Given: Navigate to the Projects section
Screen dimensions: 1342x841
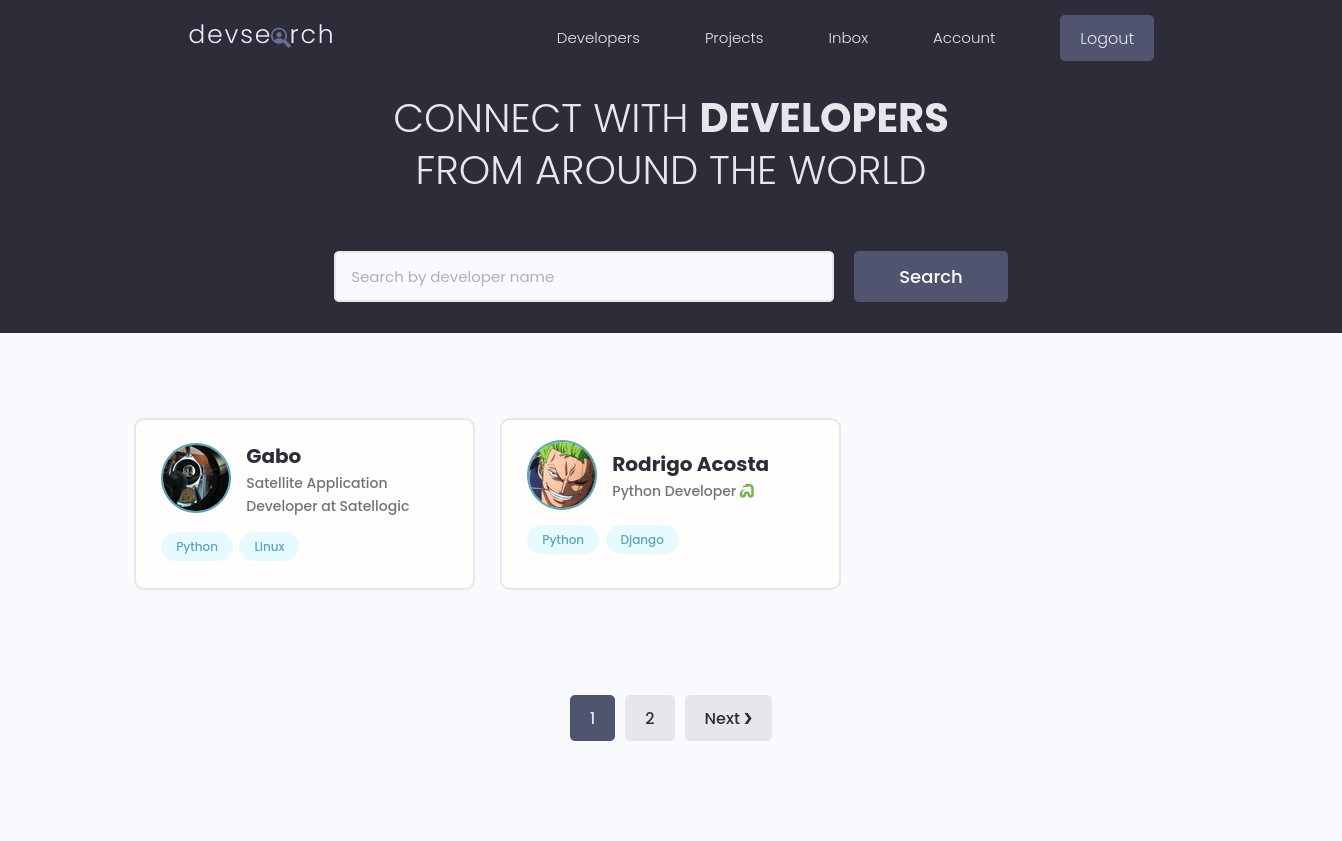Looking at the screenshot, I should 734,37.
